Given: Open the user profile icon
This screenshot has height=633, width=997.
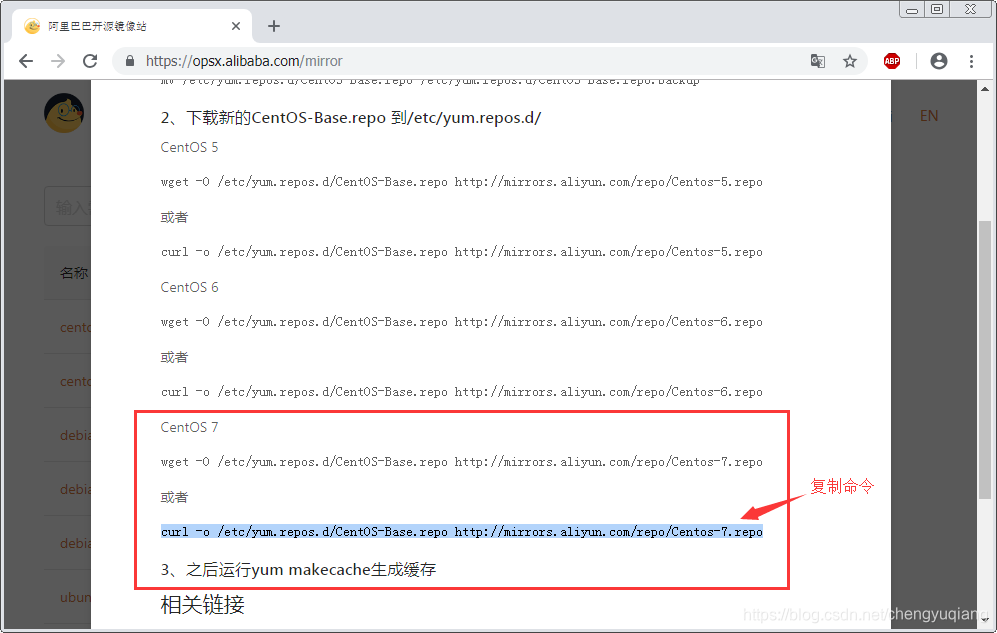Looking at the screenshot, I should (x=939, y=61).
